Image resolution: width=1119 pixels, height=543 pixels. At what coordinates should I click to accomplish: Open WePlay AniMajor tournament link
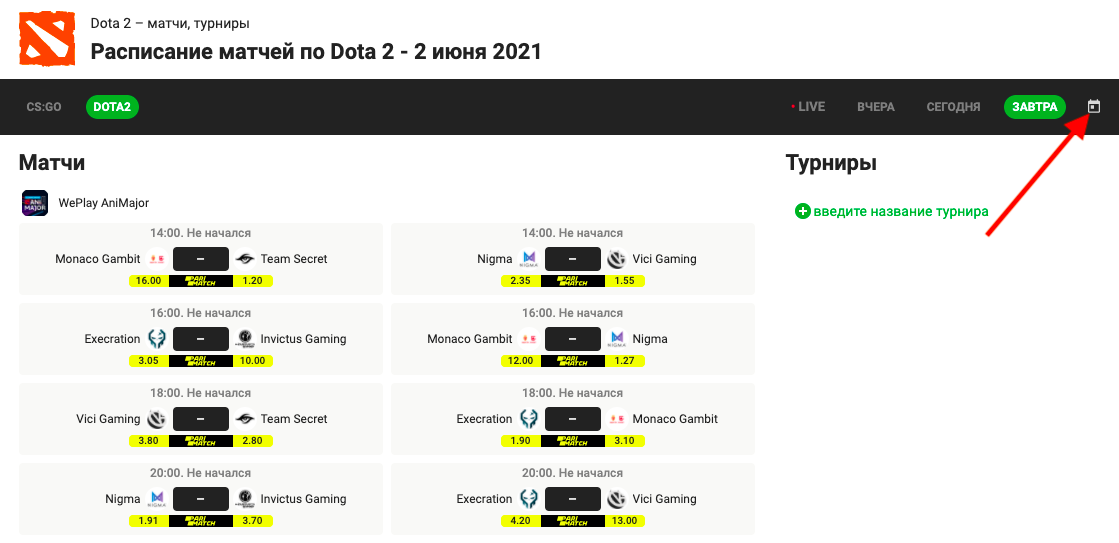(103, 203)
